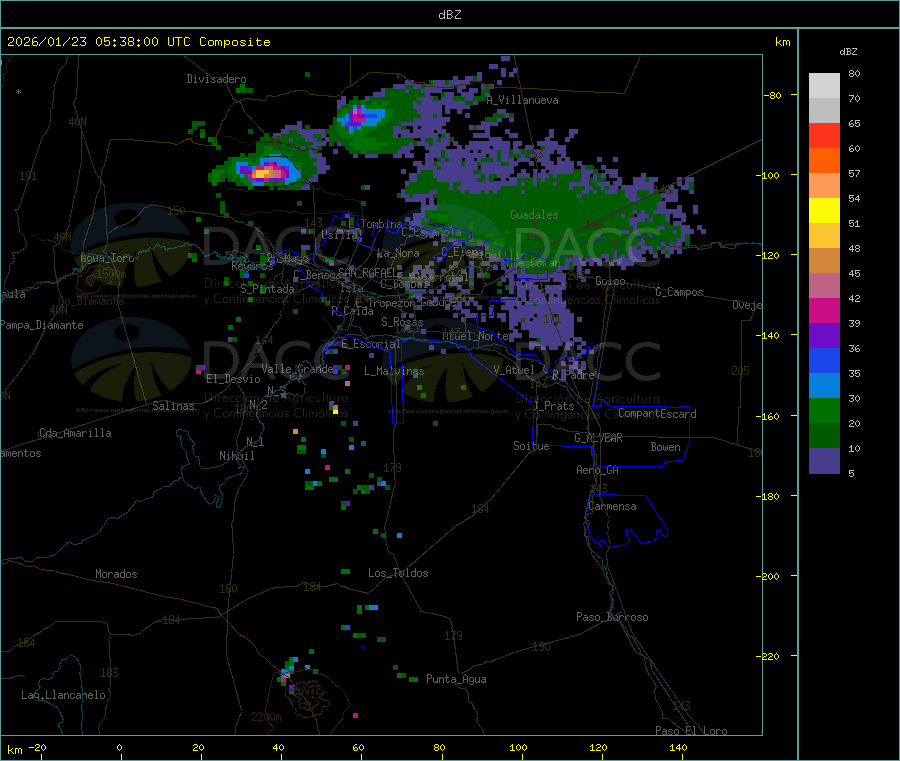Click the '-160' km tick on right axis

(768, 416)
